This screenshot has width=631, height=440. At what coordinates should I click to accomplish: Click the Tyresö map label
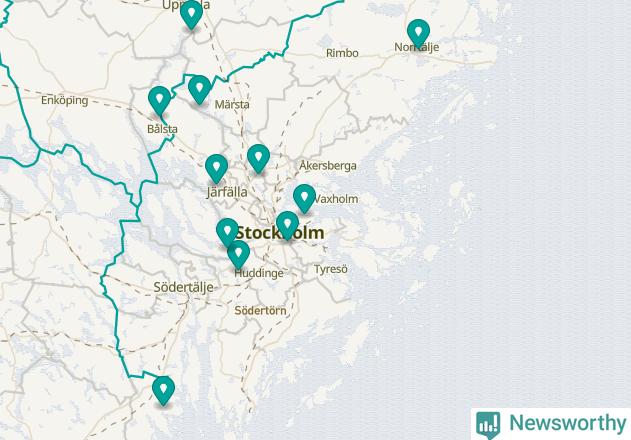coord(331,269)
